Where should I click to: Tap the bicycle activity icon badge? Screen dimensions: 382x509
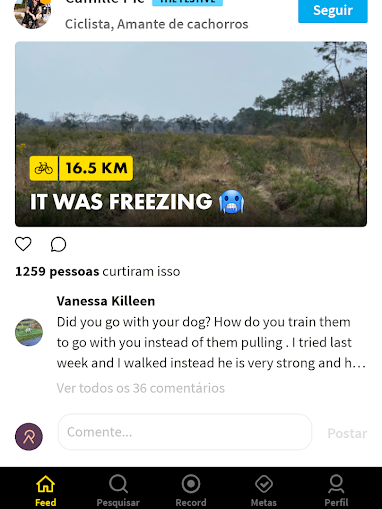44,168
